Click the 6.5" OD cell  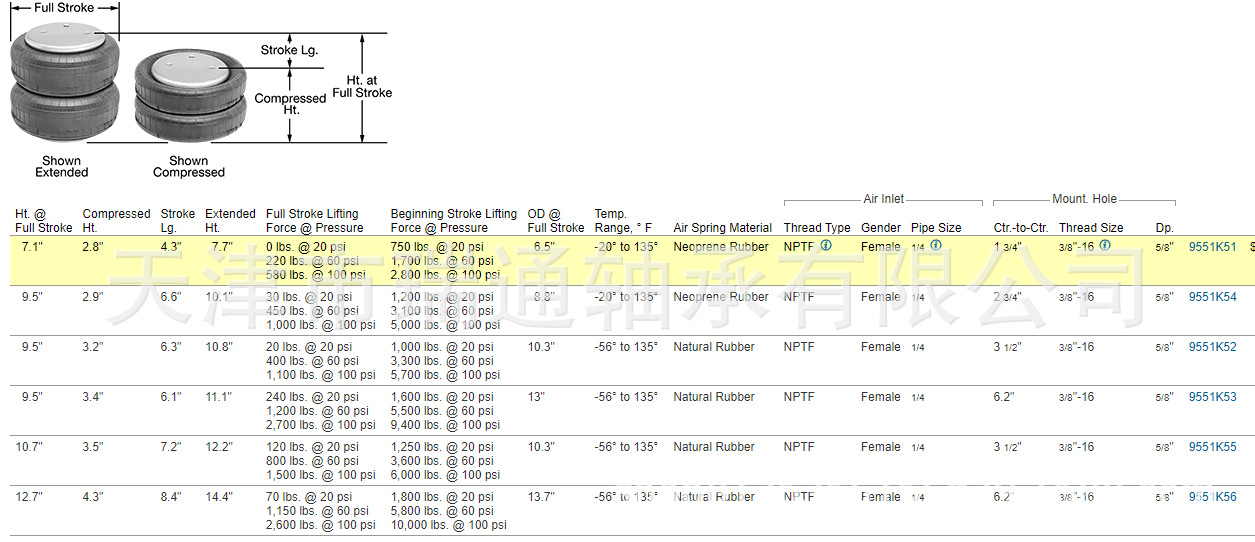(x=544, y=247)
